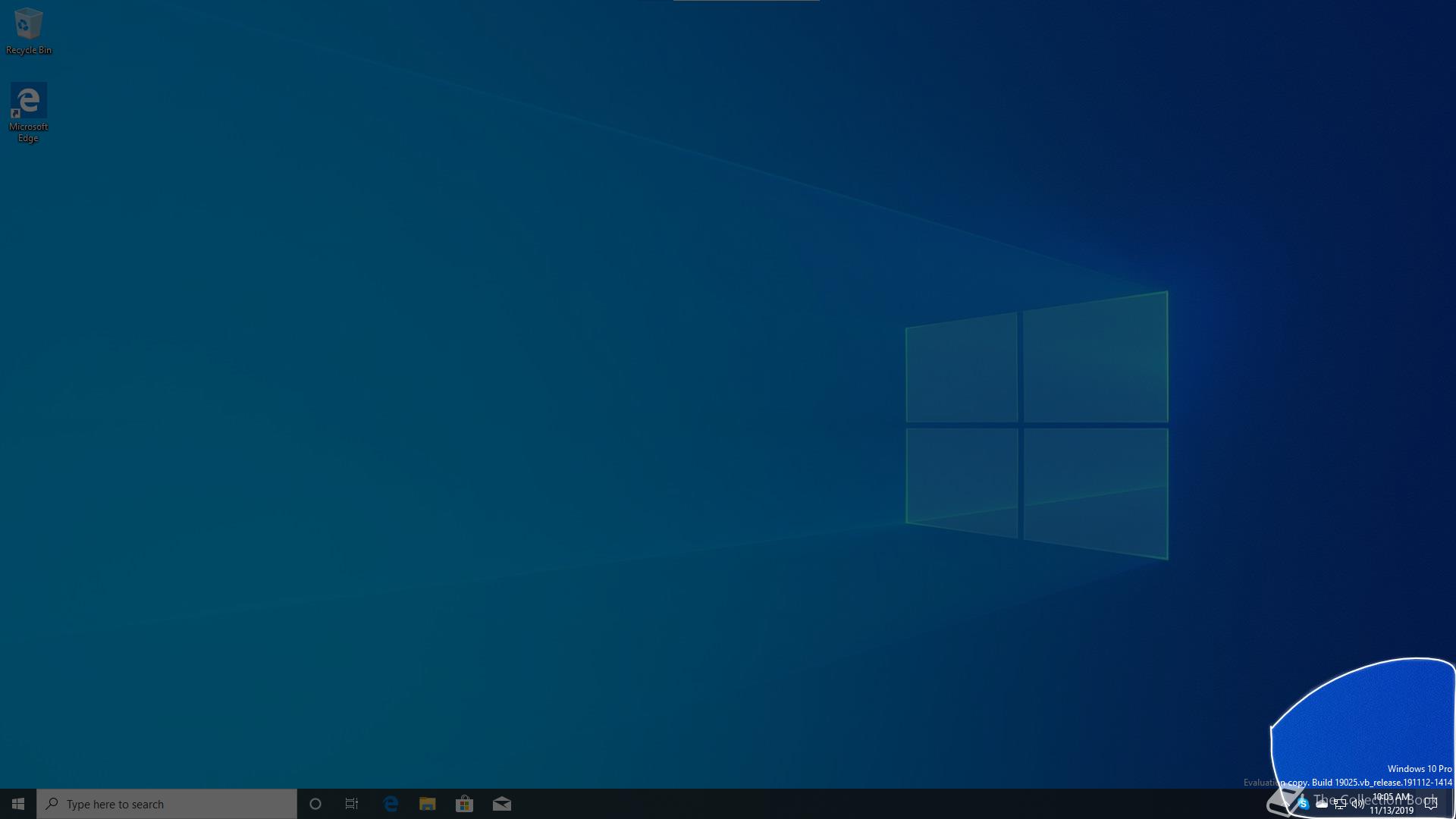The width and height of the screenshot is (1456, 819).
Task: Launch Cortana from the taskbar circle
Action: [x=315, y=804]
